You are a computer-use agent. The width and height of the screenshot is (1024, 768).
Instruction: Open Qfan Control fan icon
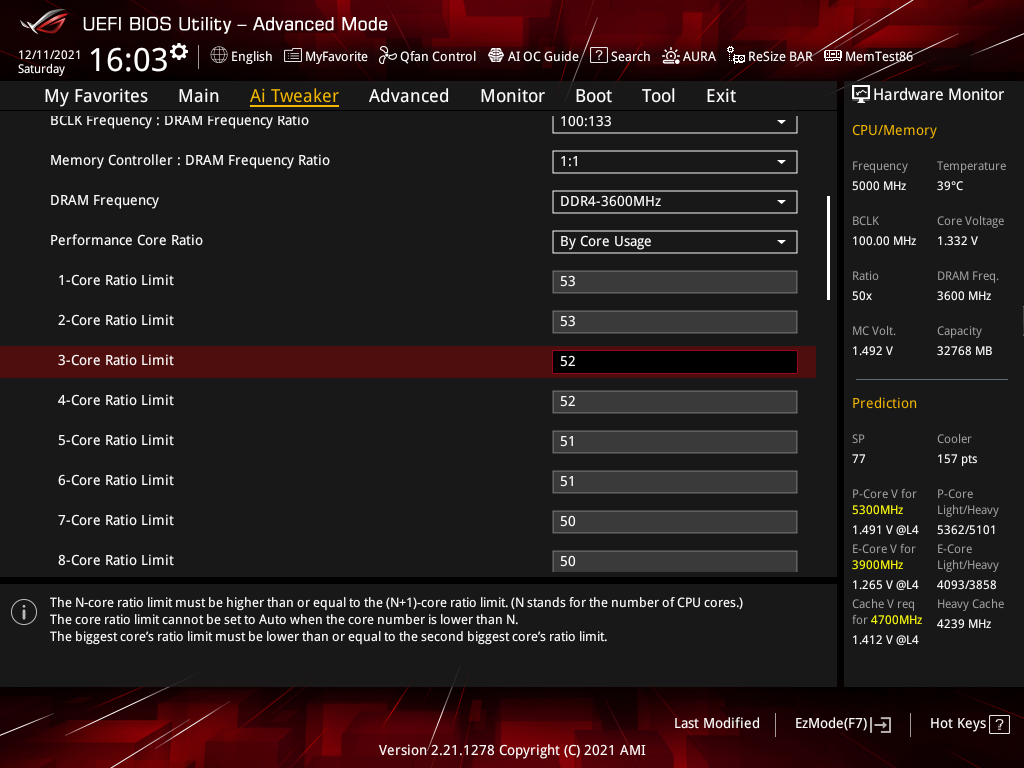[x=388, y=56]
